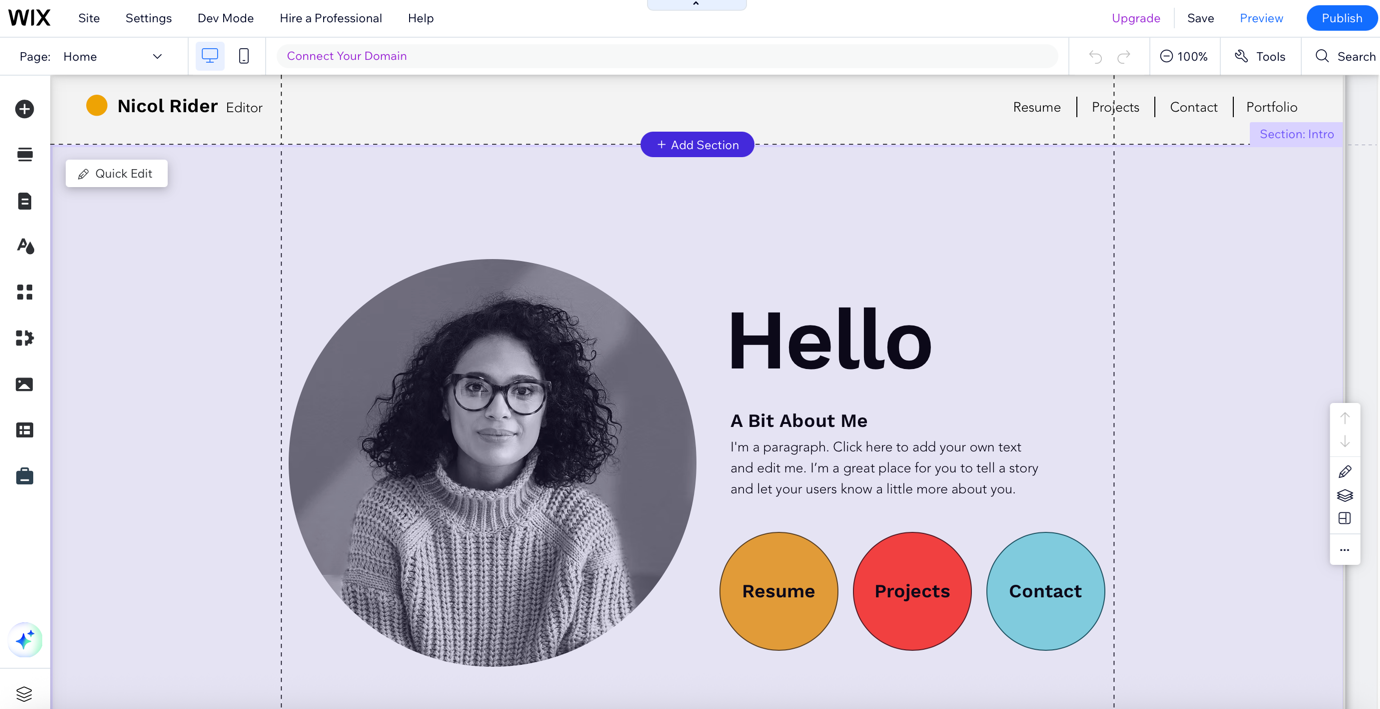Image resolution: width=1380 pixels, height=709 pixels.
Task: Open the Layers icon at bottom left
Action: (25, 693)
